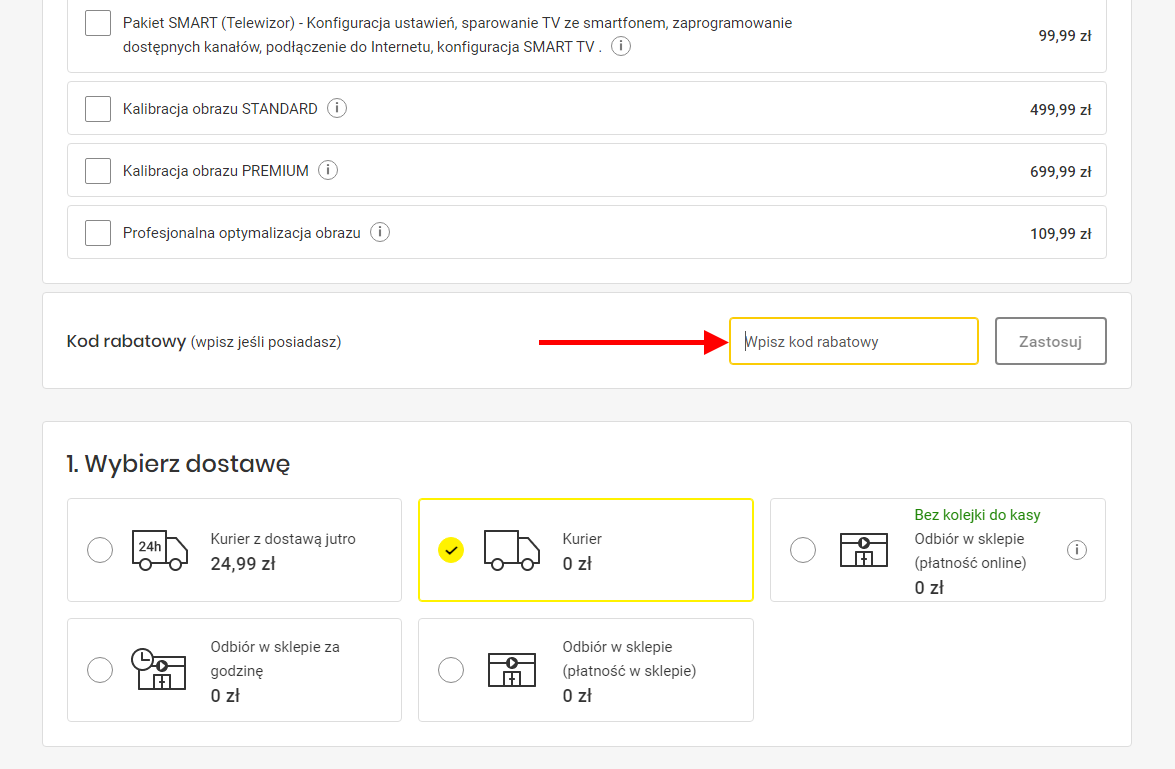Viewport: 1175px width, 769px height.
Task: Click the 109,99 zł price text
Action: point(1060,234)
